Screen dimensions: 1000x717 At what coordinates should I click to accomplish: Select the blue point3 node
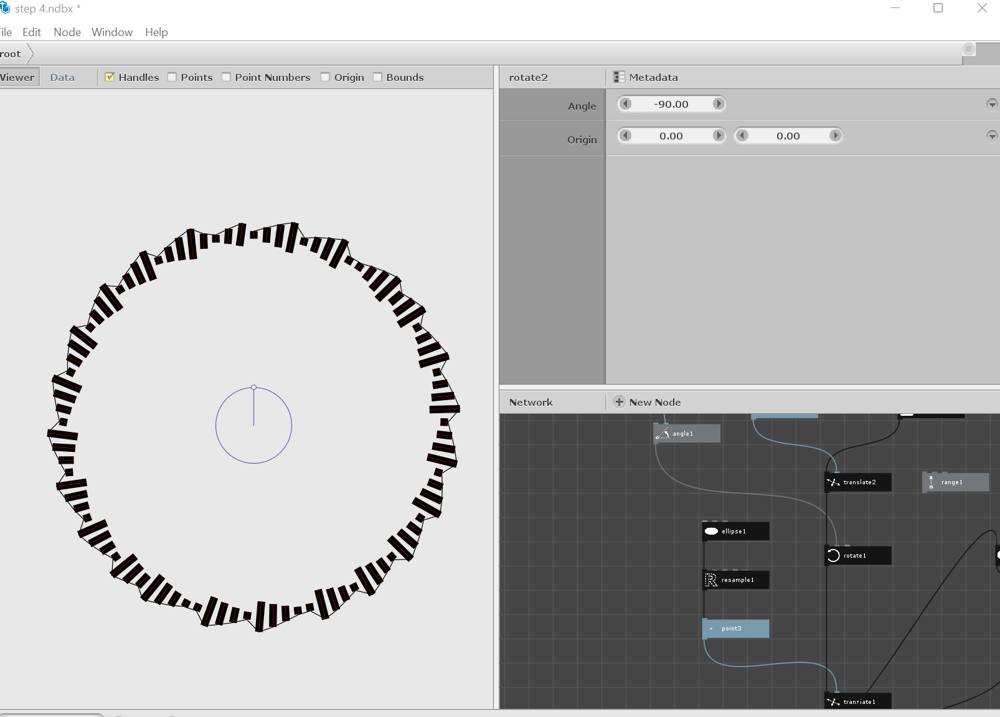tap(735, 629)
